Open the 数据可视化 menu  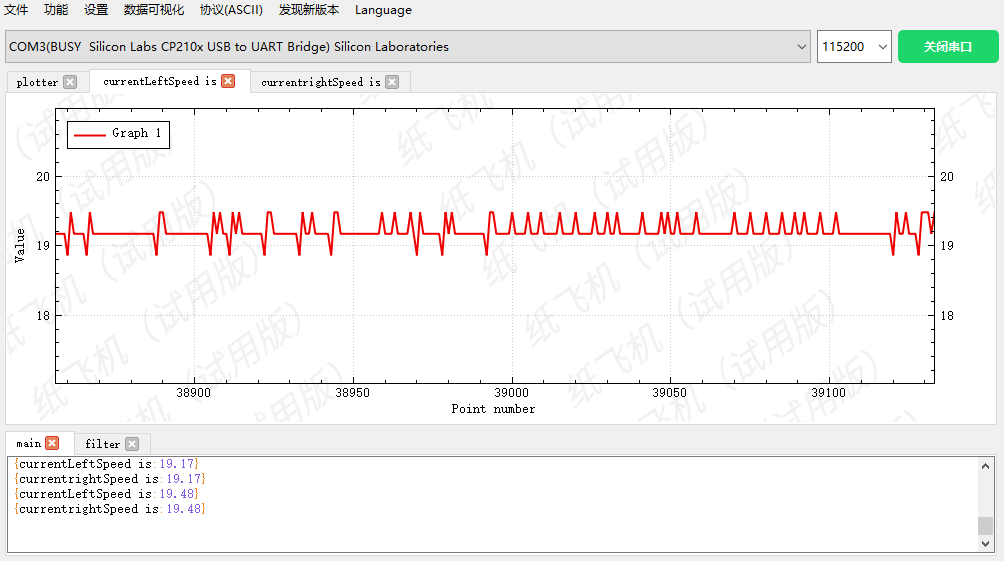point(154,10)
